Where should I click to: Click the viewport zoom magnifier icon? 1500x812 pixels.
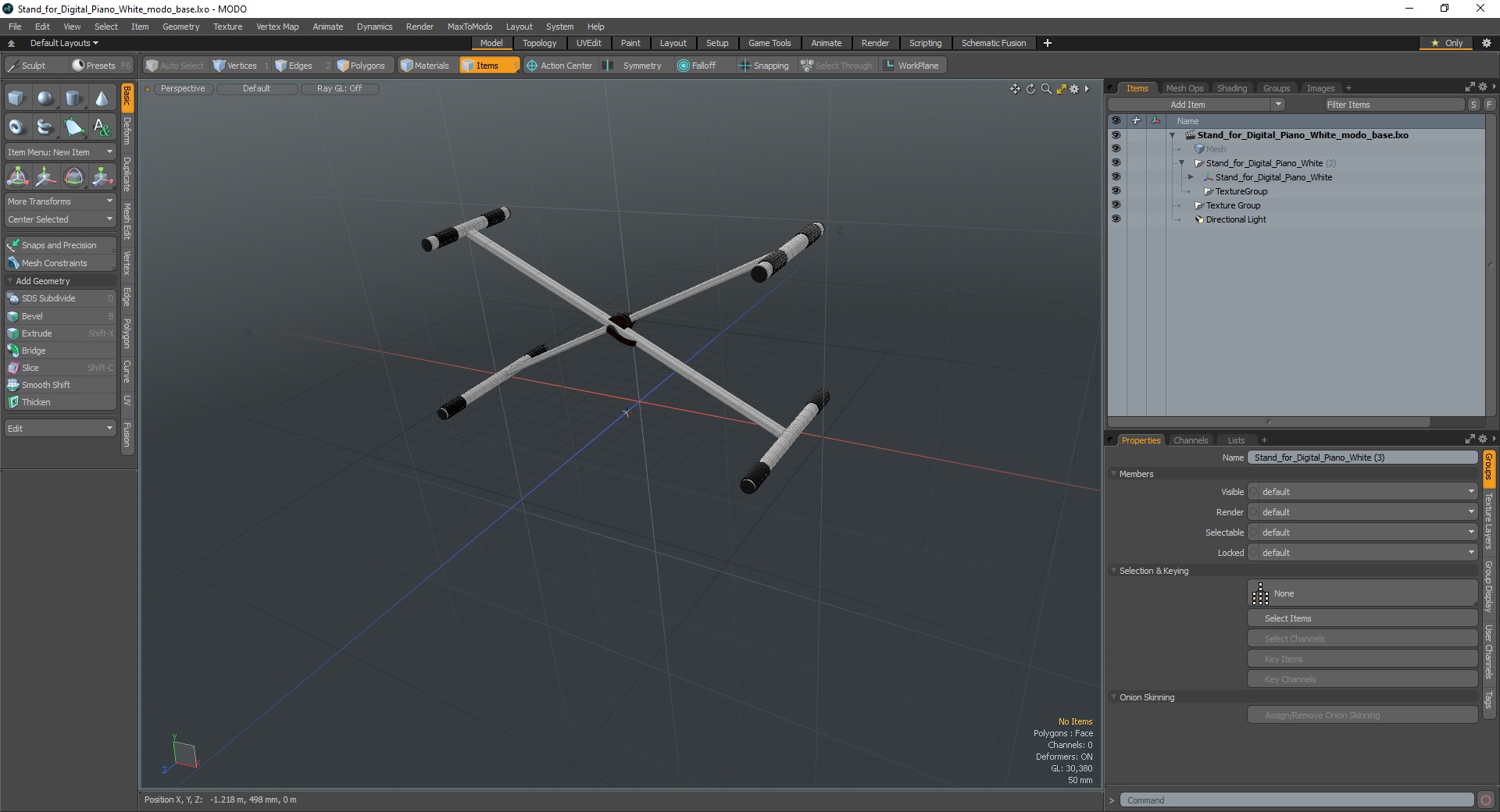(1046, 89)
